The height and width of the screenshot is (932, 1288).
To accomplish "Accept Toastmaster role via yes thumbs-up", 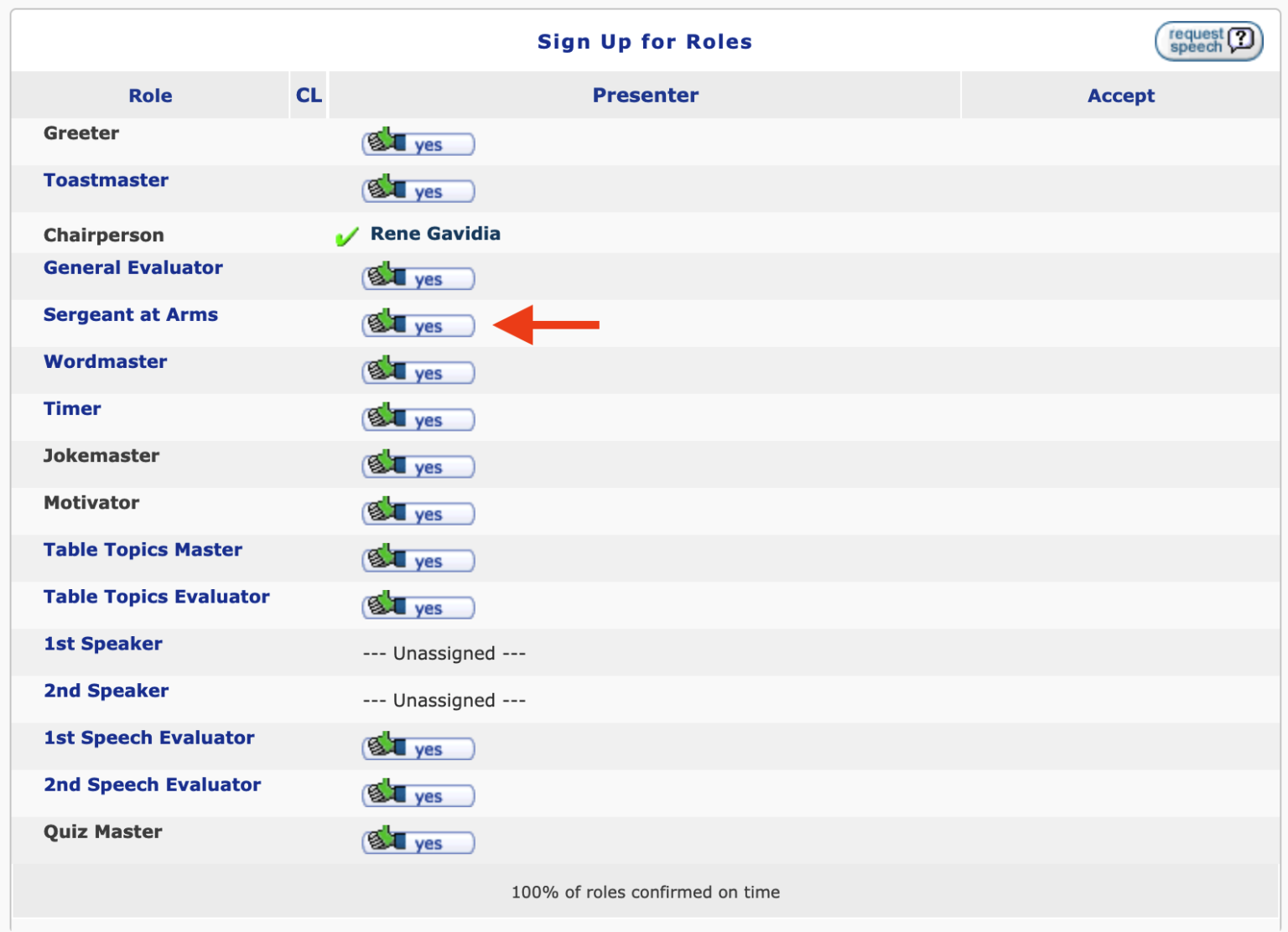I will click(418, 190).
